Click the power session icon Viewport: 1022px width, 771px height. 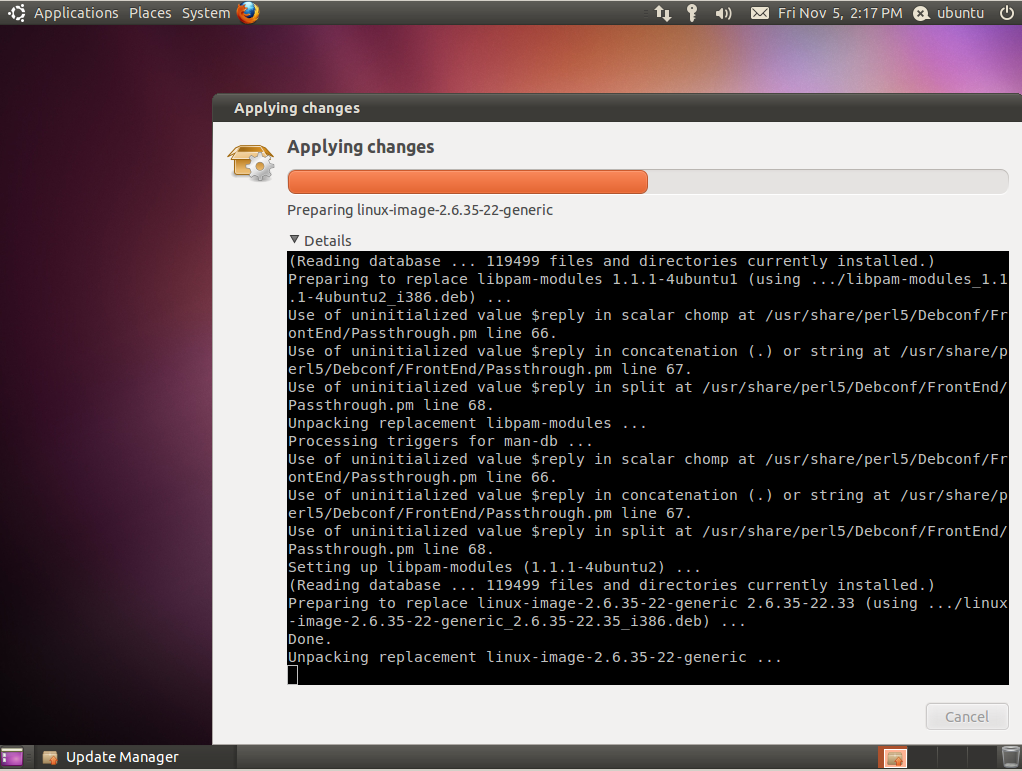point(1007,13)
